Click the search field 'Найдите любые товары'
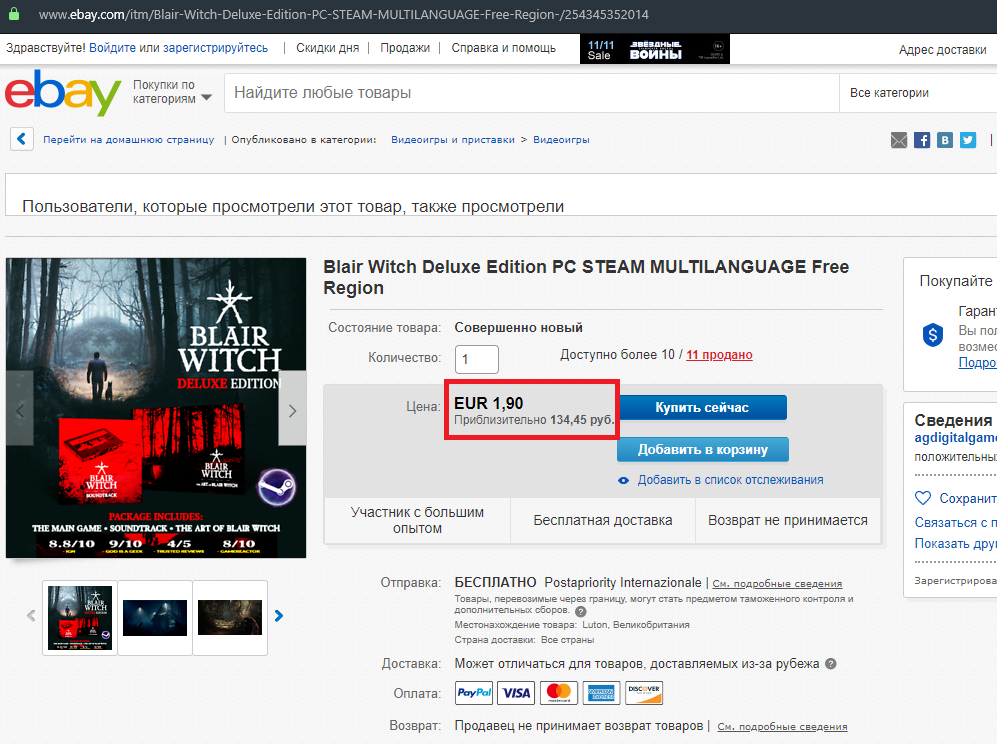The width and height of the screenshot is (997, 744). point(532,93)
